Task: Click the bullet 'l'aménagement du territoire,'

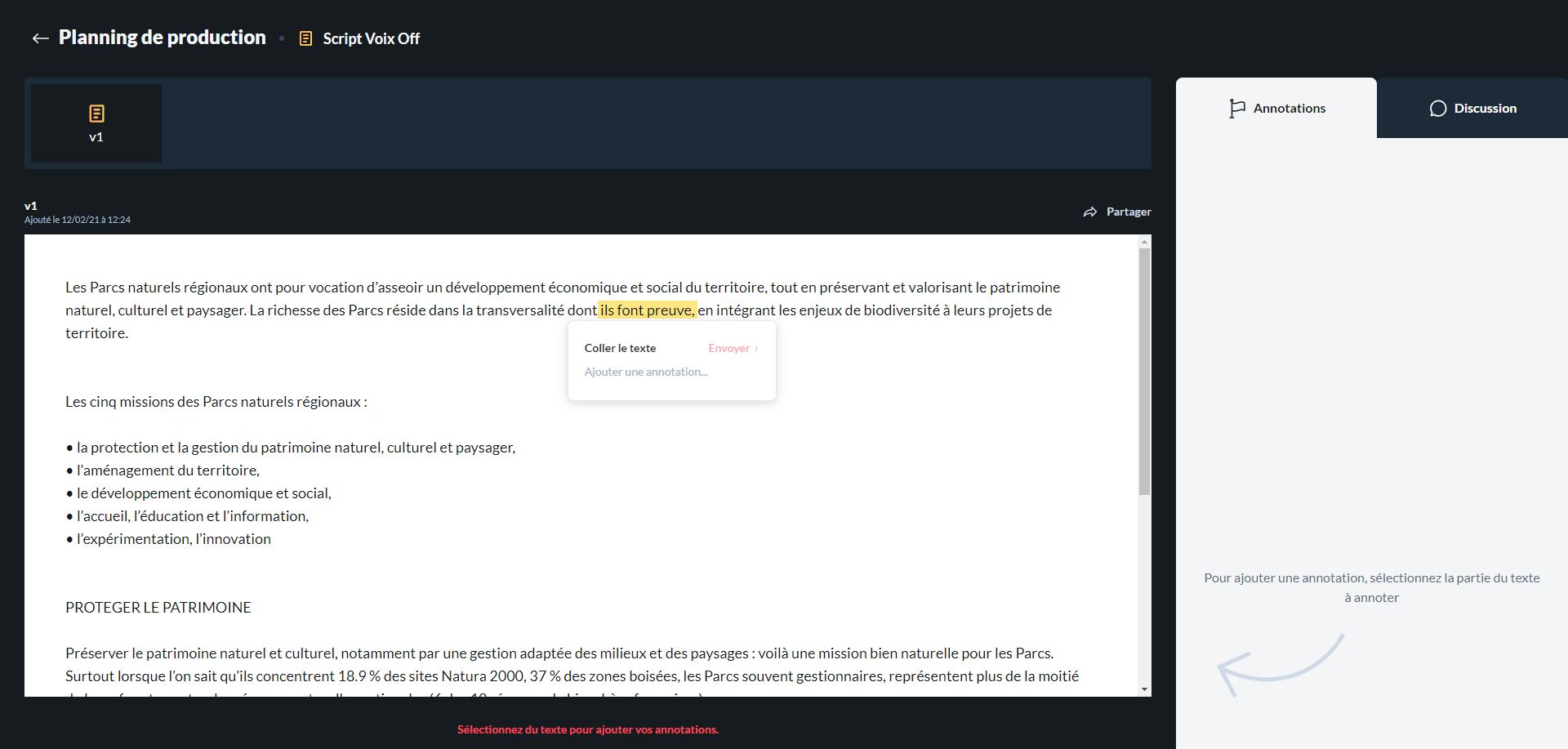Action: 163,470
